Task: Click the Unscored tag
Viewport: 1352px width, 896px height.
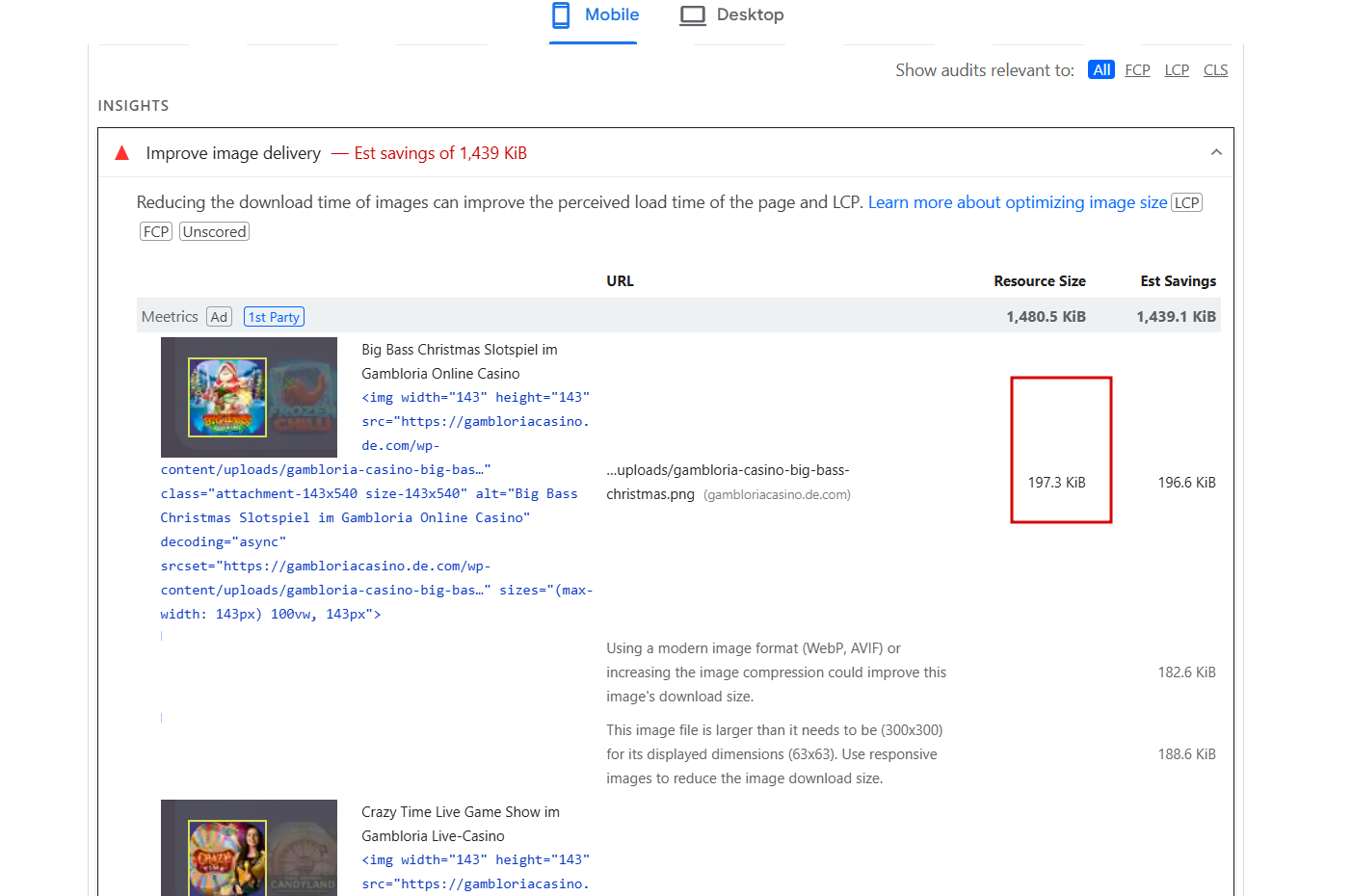Action: pyautogui.click(x=214, y=231)
